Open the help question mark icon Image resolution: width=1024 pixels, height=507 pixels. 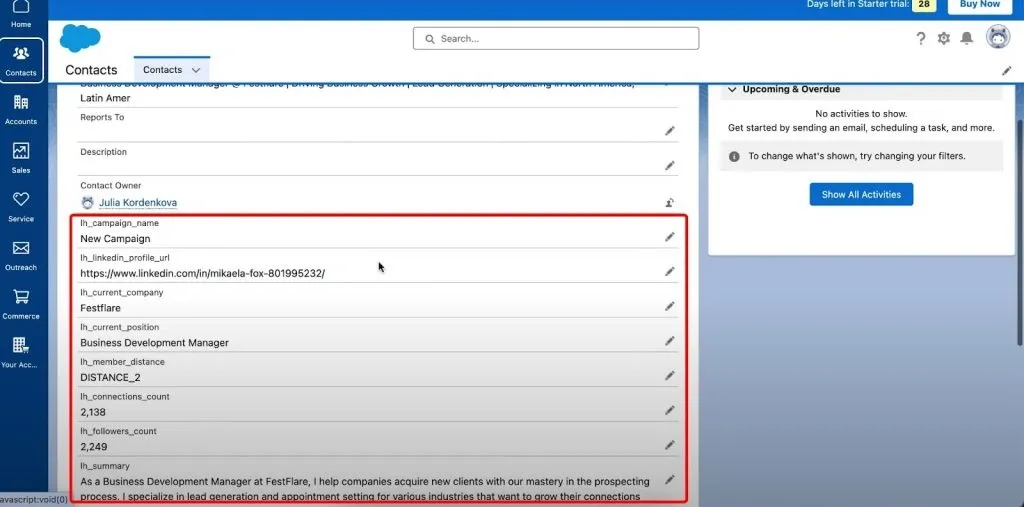(921, 39)
